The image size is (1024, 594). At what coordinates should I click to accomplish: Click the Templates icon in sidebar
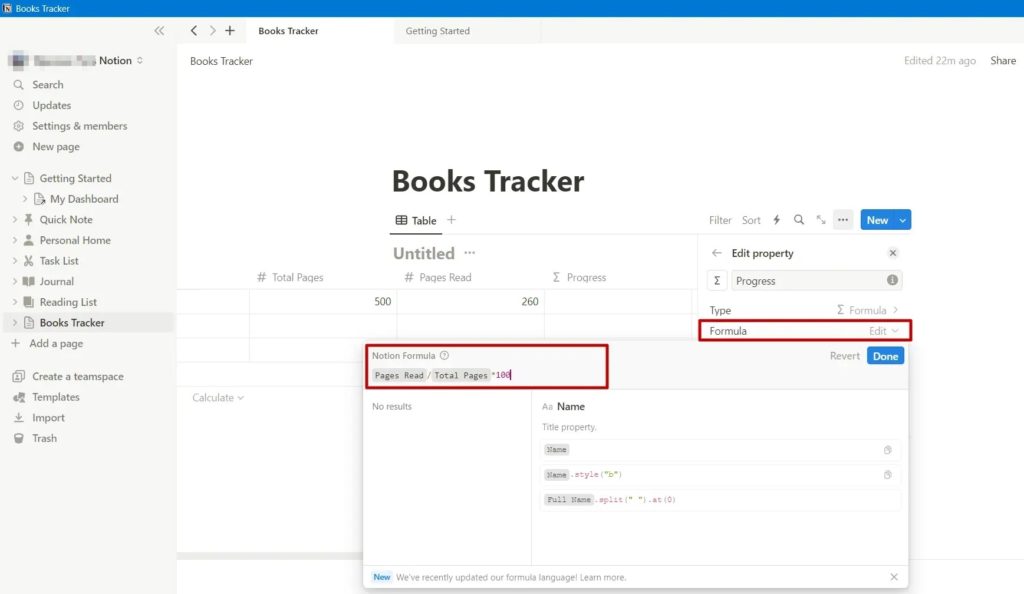18,397
